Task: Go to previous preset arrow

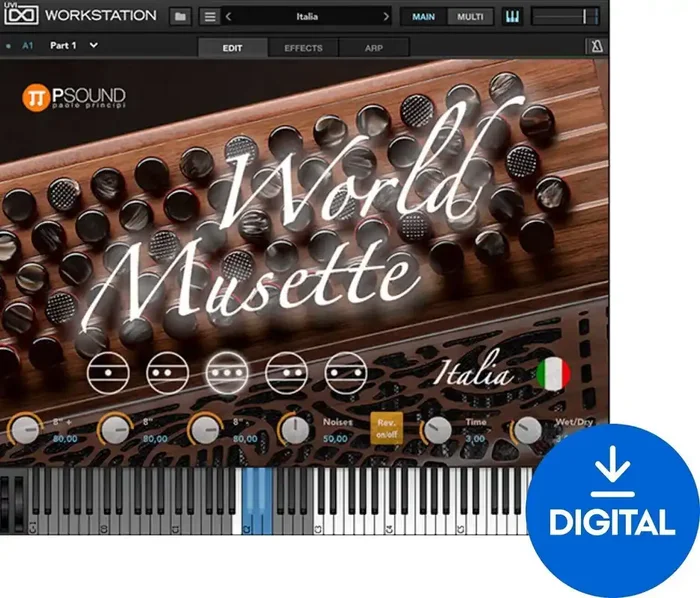Action: (x=229, y=17)
